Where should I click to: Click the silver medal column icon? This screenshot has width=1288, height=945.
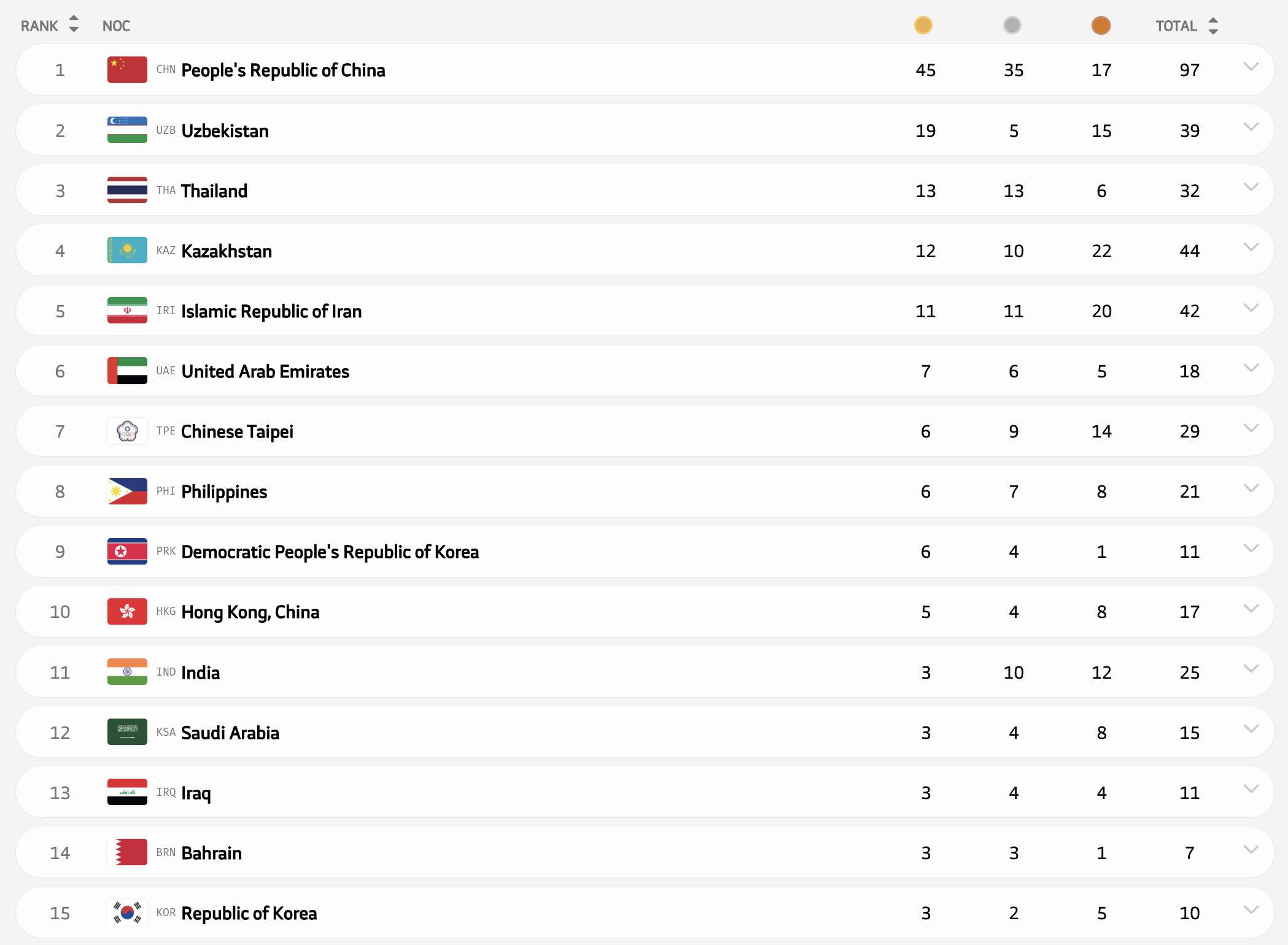[1012, 25]
